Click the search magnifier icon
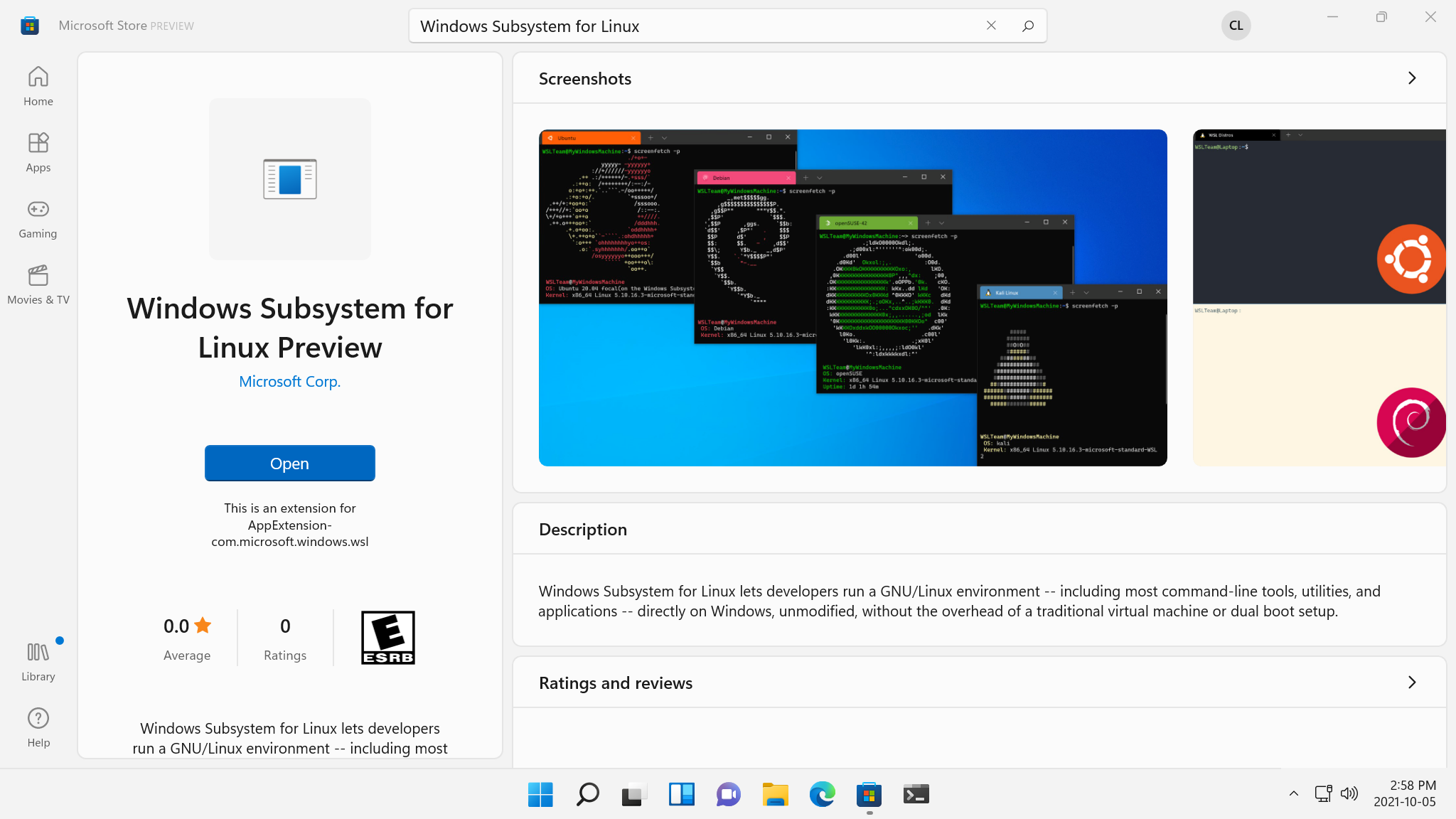 click(x=1027, y=26)
